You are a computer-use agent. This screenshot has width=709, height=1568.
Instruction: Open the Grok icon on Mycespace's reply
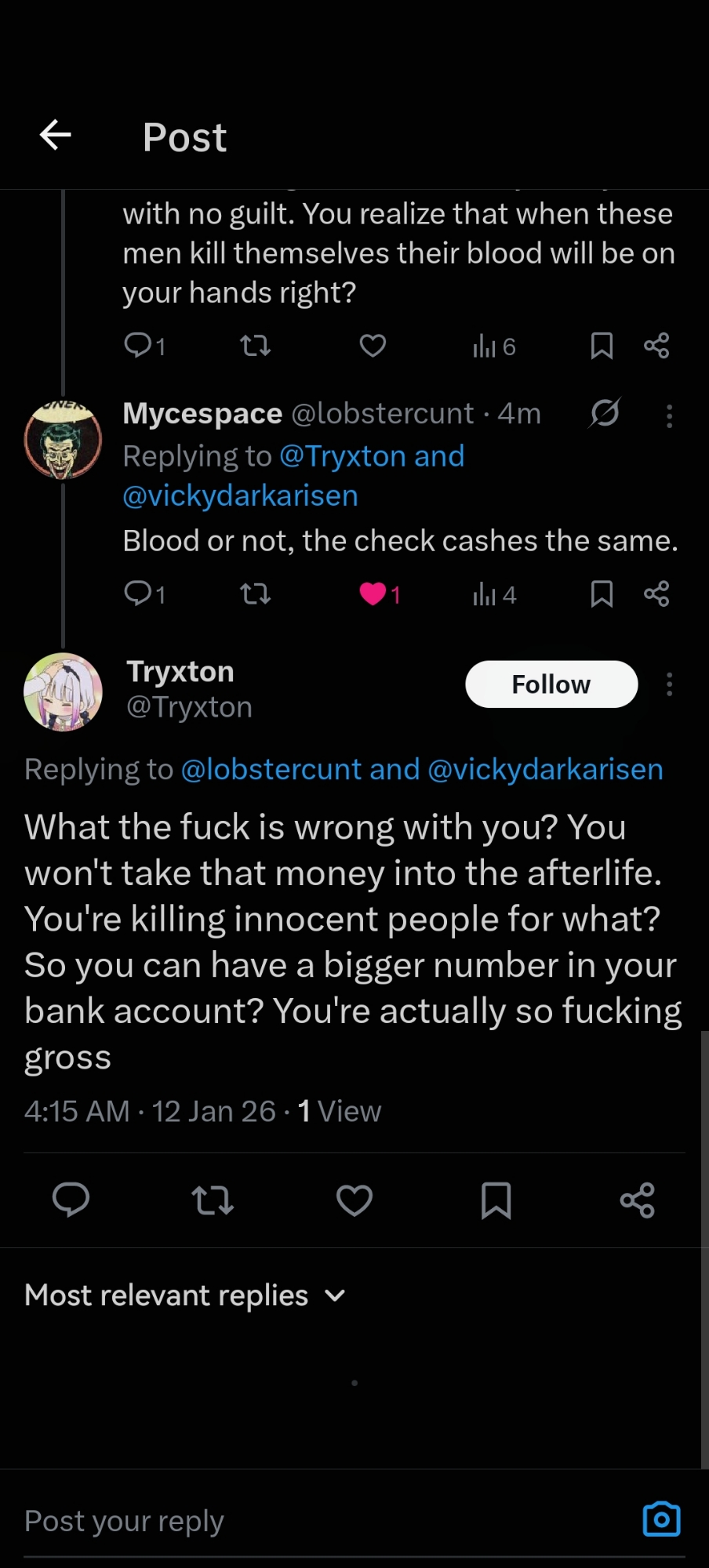(x=605, y=412)
